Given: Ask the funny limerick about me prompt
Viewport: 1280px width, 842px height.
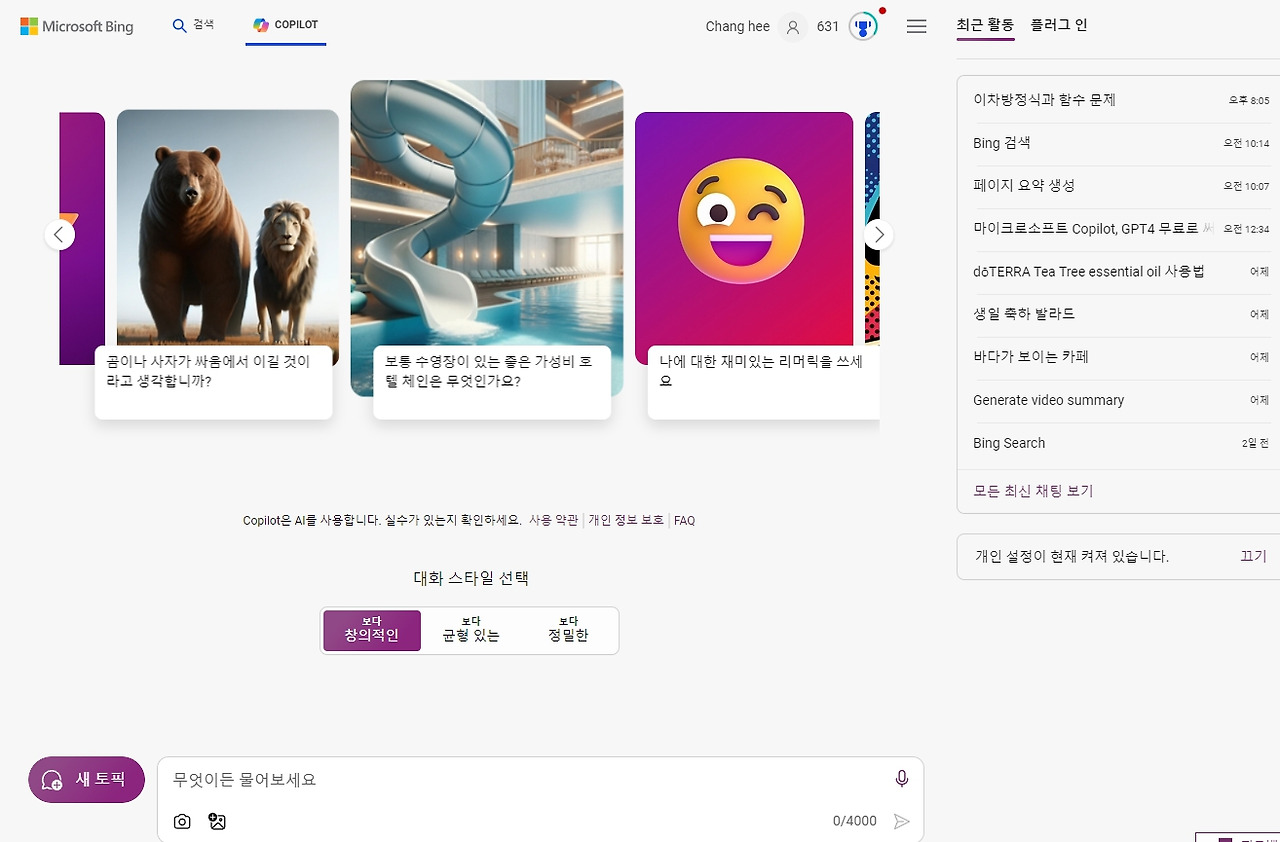Looking at the screenshot, I should click(764, 382).
